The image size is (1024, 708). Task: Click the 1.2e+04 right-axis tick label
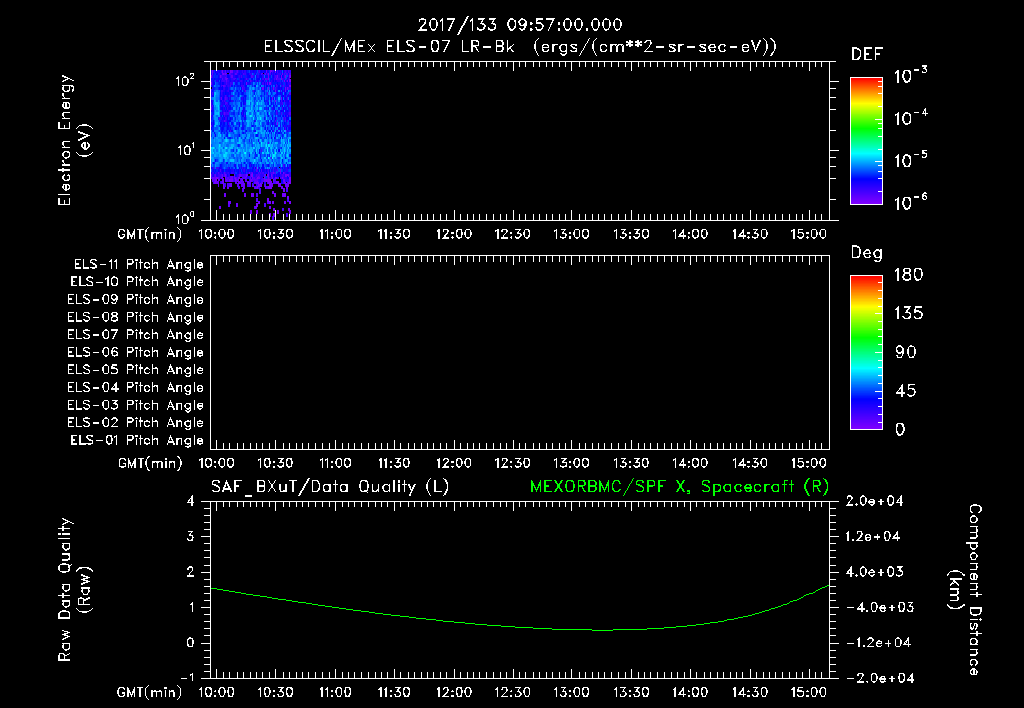click(873, 537)
